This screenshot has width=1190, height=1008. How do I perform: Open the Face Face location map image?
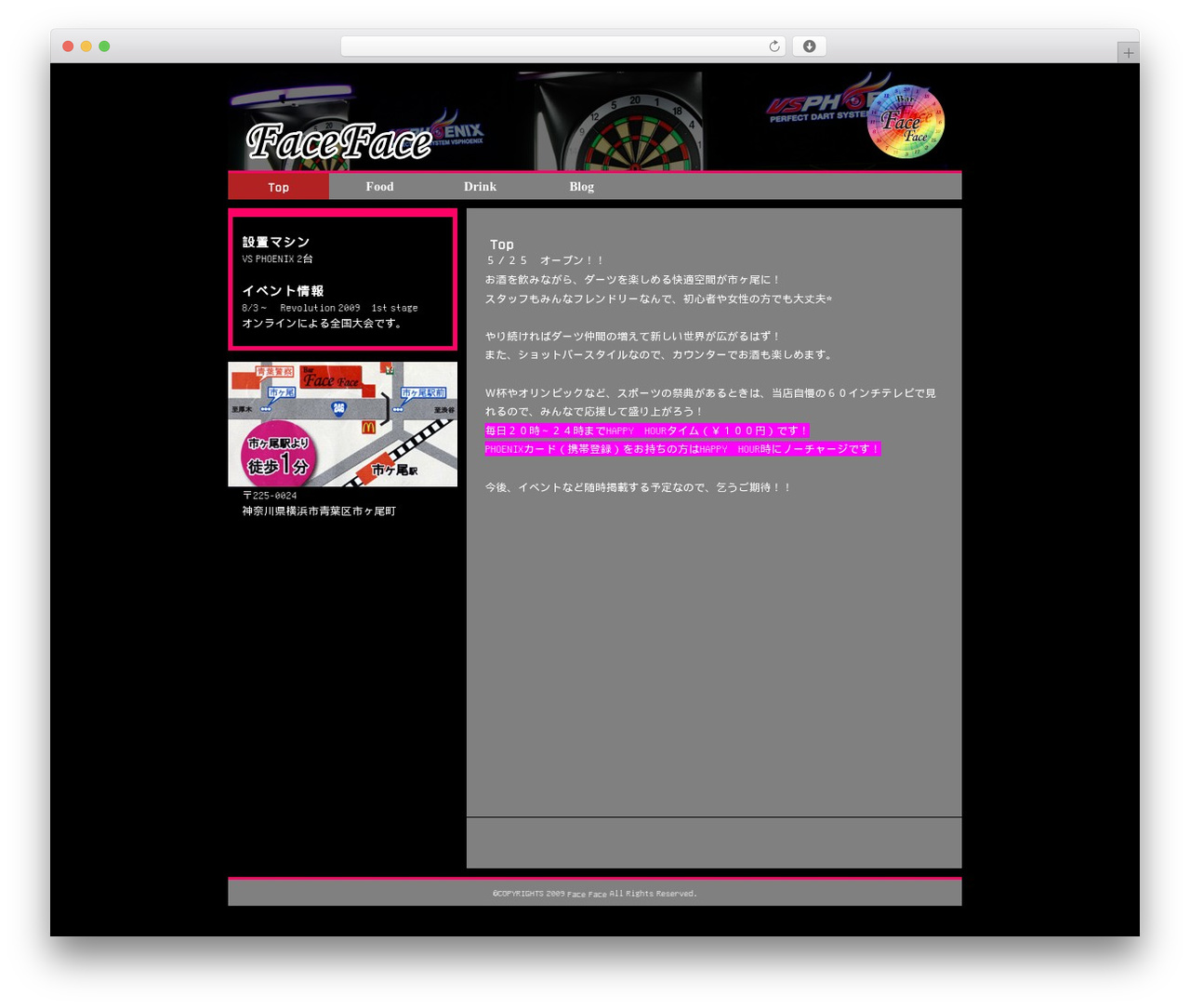pyautogui.click(x=342, y=424)
